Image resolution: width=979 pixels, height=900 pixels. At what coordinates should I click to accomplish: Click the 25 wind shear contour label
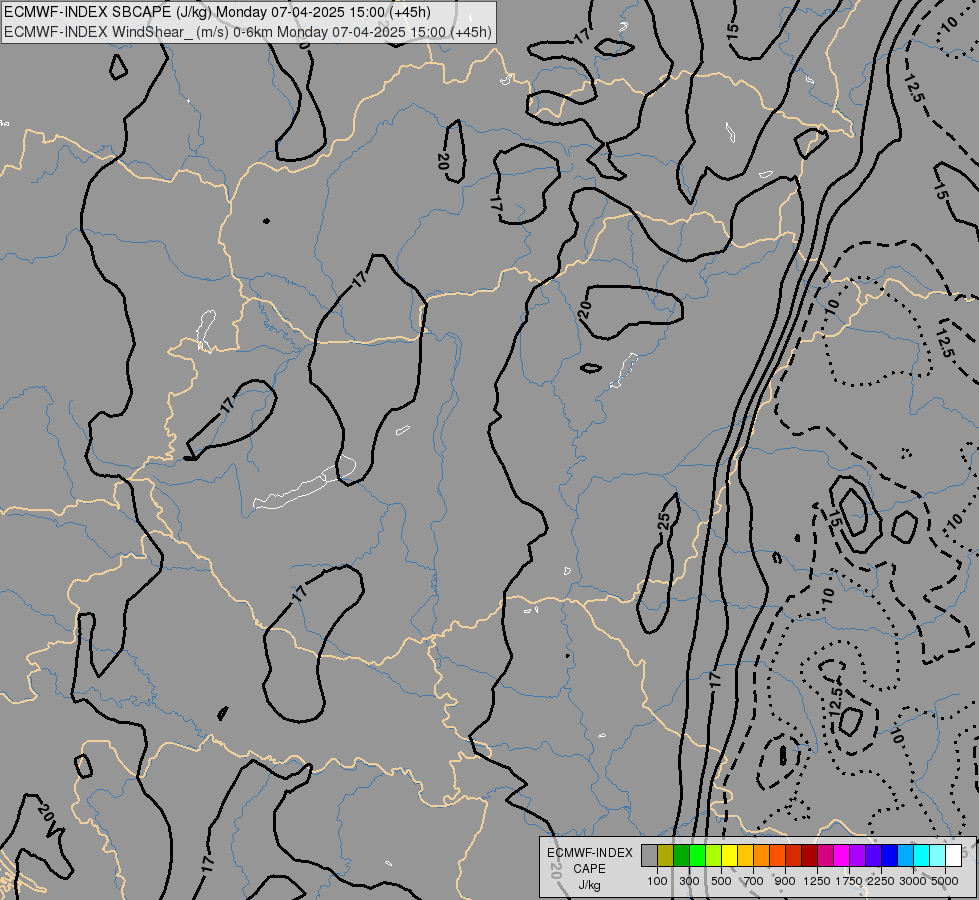click(666, 520)
